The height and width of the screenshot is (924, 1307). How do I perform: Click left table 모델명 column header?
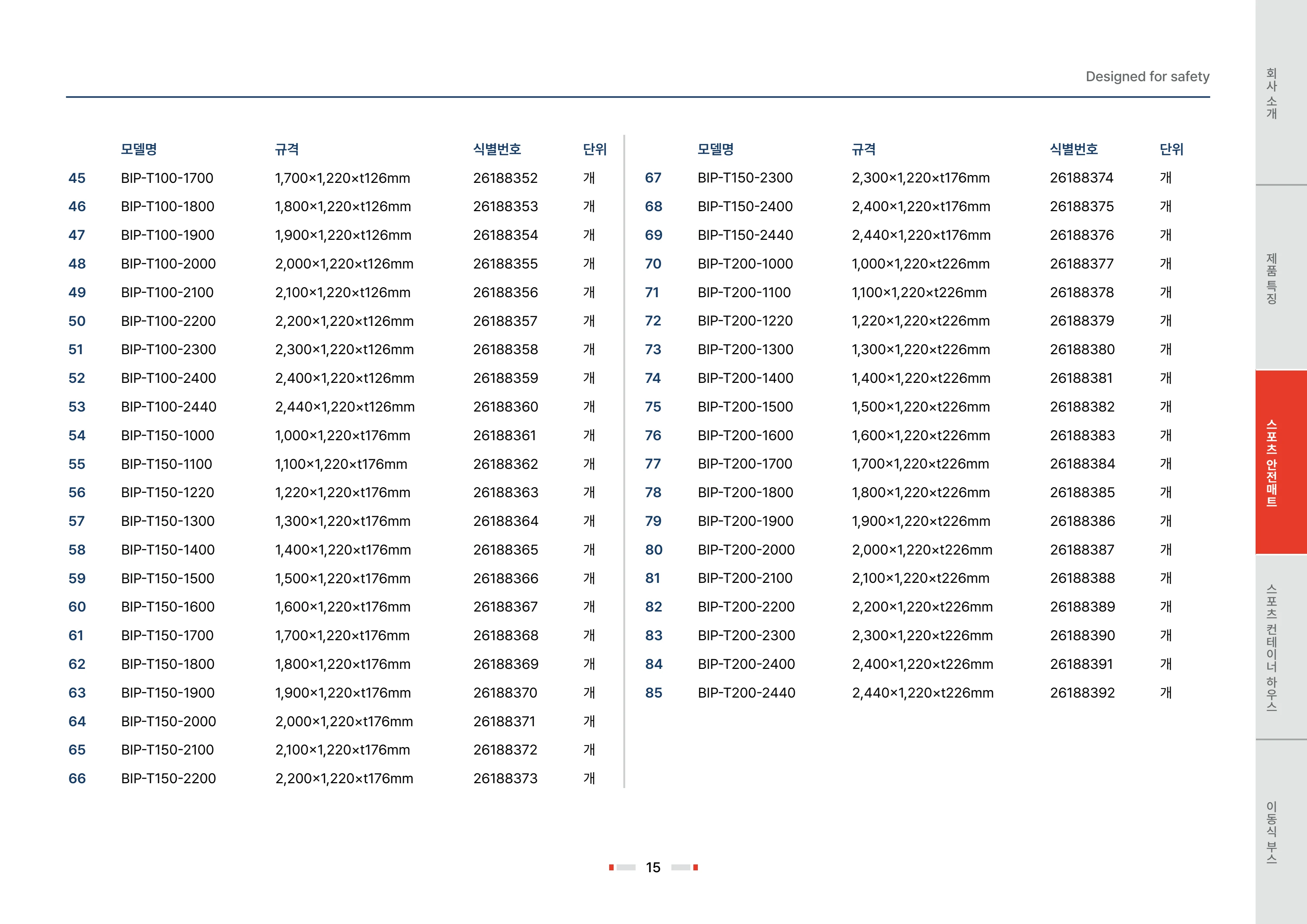point(139,149)
